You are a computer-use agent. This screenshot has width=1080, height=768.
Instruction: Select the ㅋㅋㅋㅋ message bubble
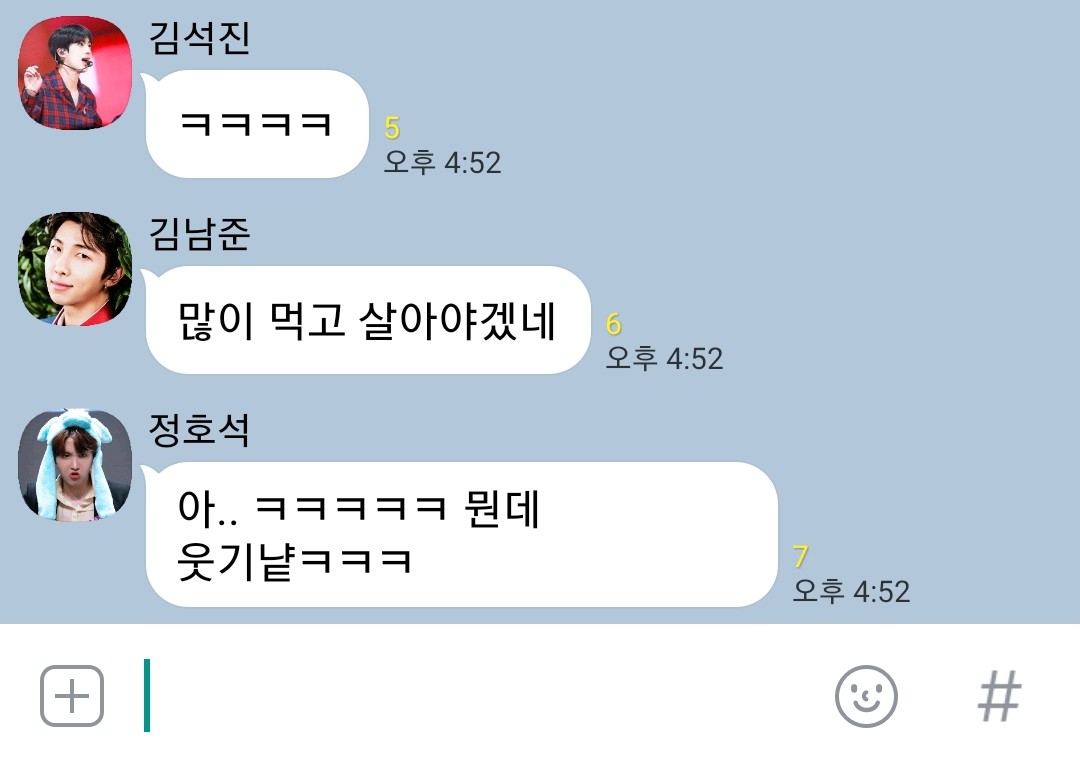click(x=256, y=124)
